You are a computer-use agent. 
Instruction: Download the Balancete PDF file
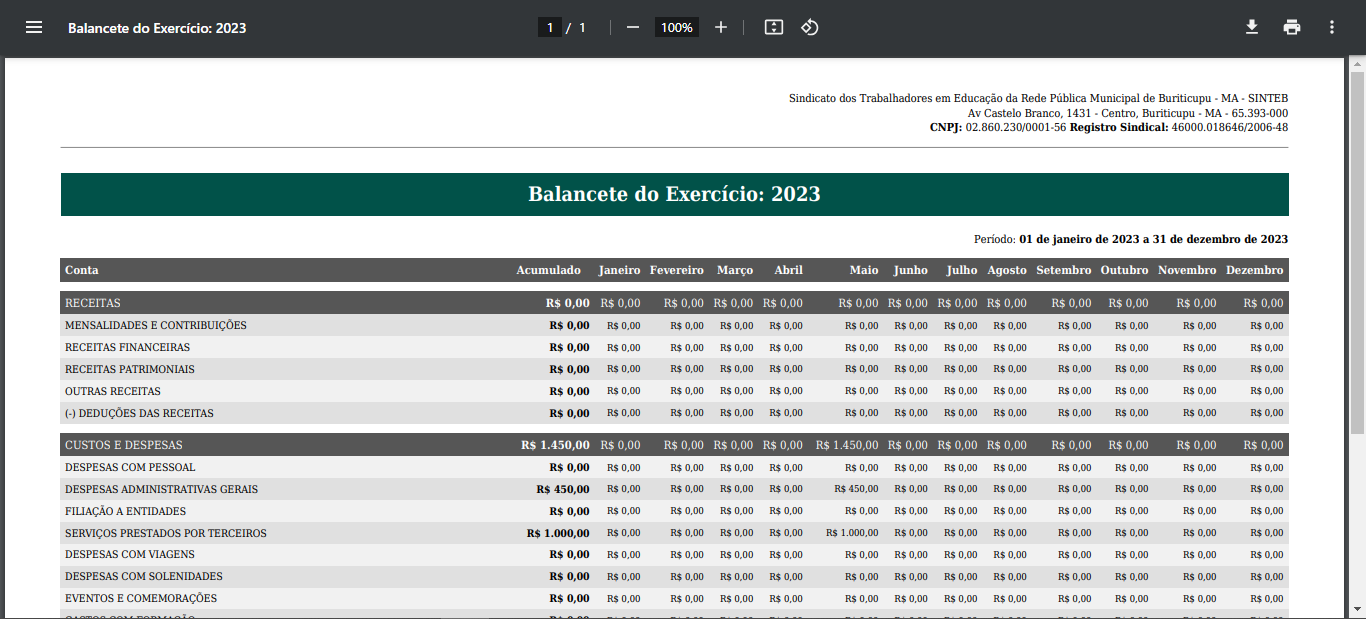tap(1251, 28)
